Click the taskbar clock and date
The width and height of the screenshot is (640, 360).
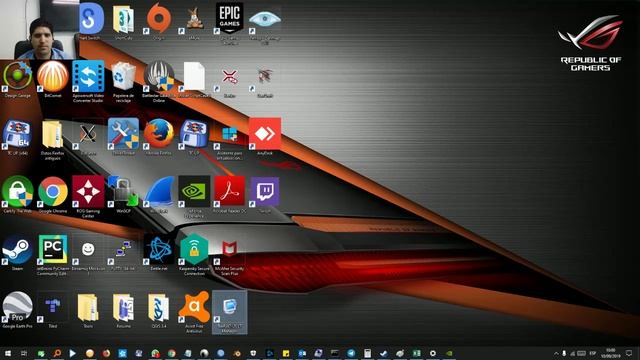(611, 353)
